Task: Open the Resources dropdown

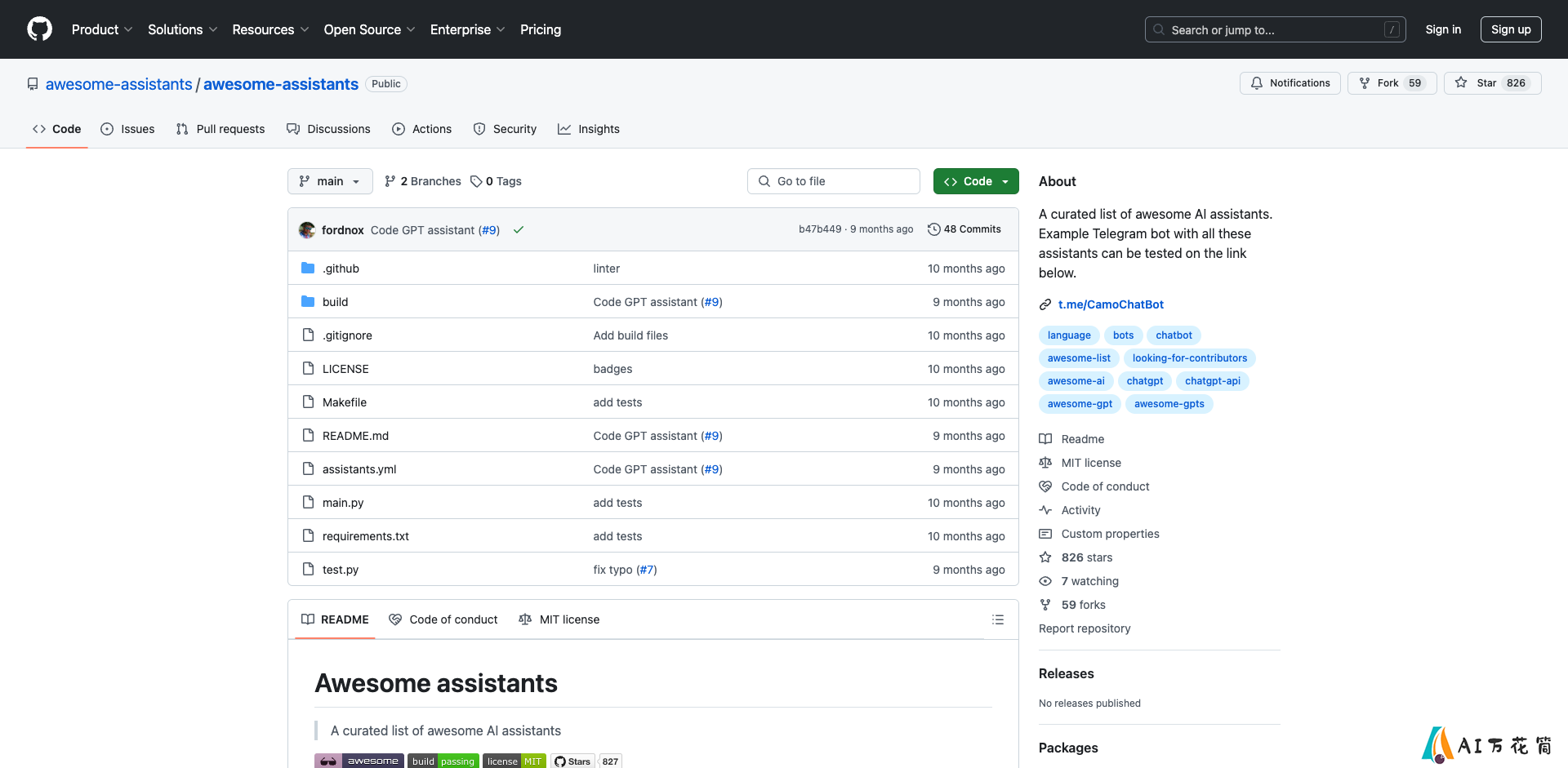Action: [270, 29]
